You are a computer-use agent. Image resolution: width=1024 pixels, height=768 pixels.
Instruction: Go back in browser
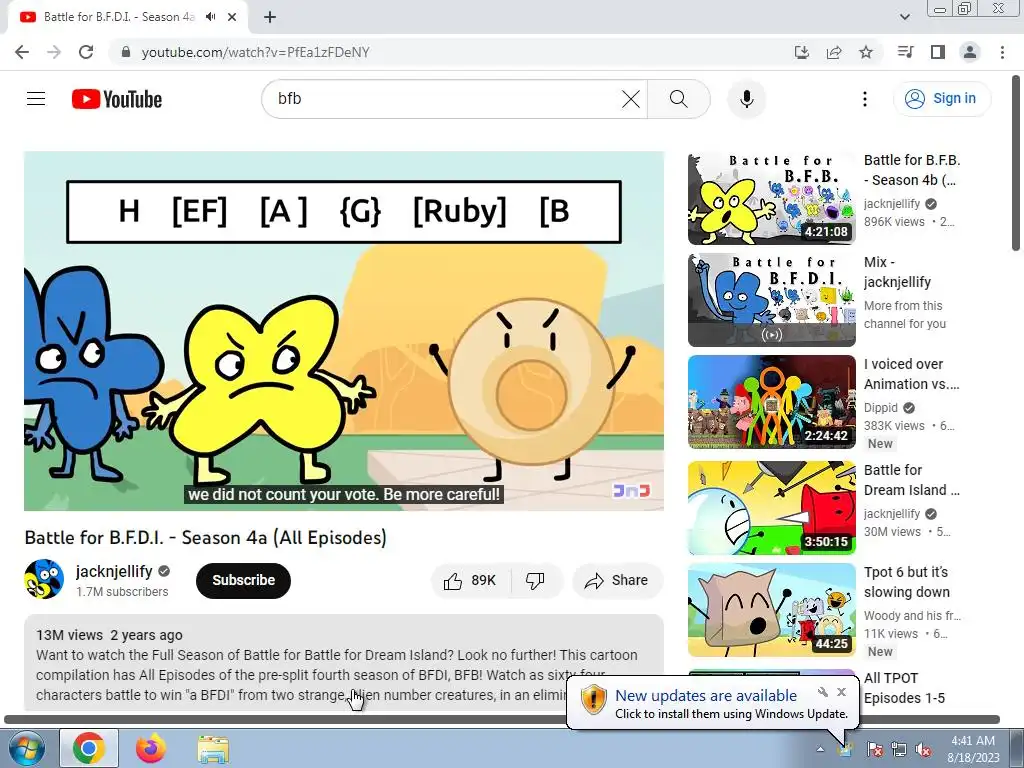click(22, 52)
